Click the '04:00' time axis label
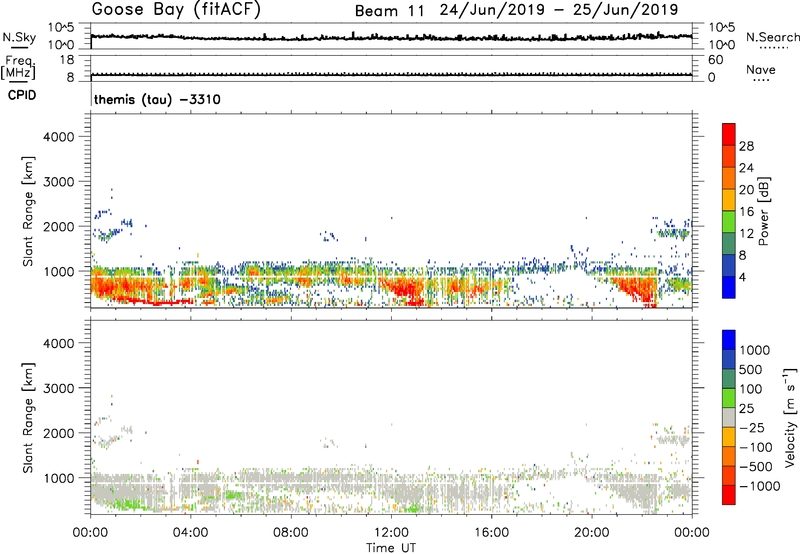800x554 pixels. point(190,533)
